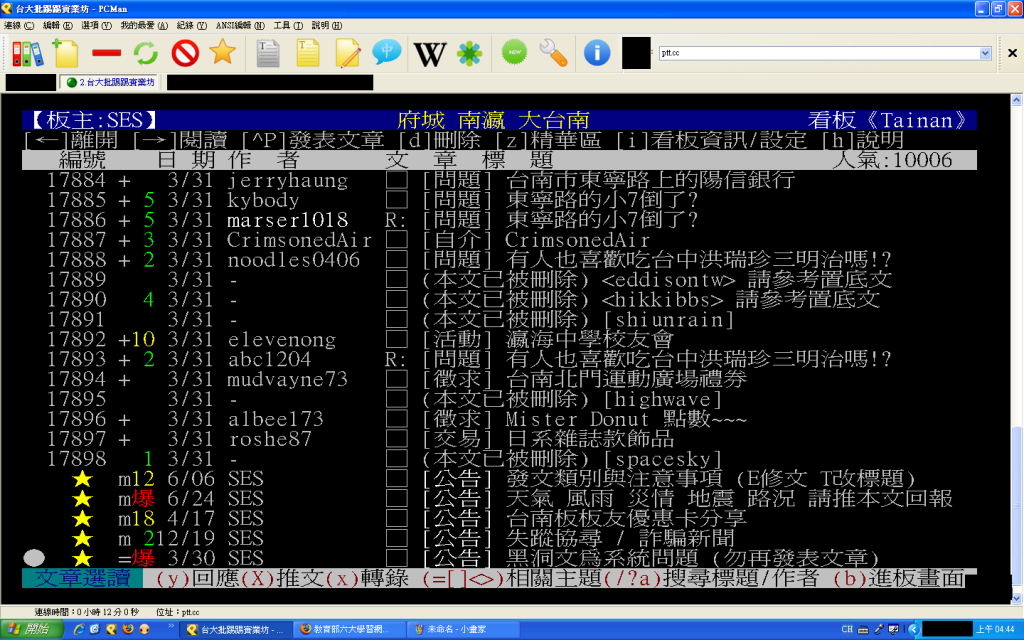This screenshot has height=640, width=1024.
Task: Open the site list binders icon
Action: (x=27, y=52)
